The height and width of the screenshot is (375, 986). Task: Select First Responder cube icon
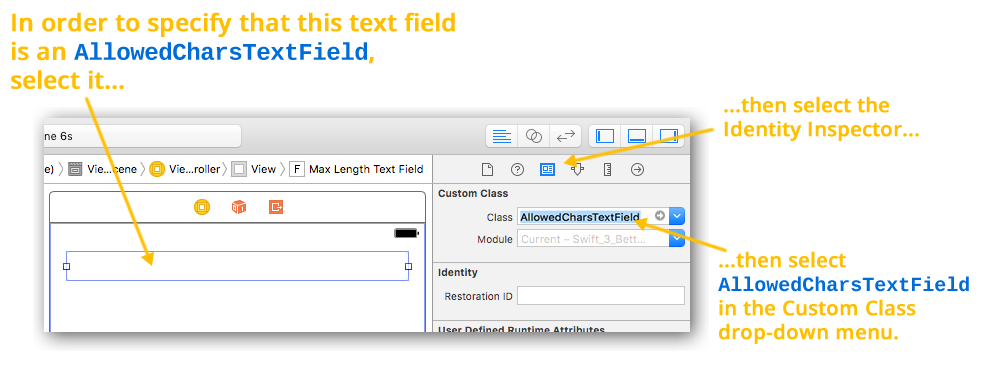point(239,207)
